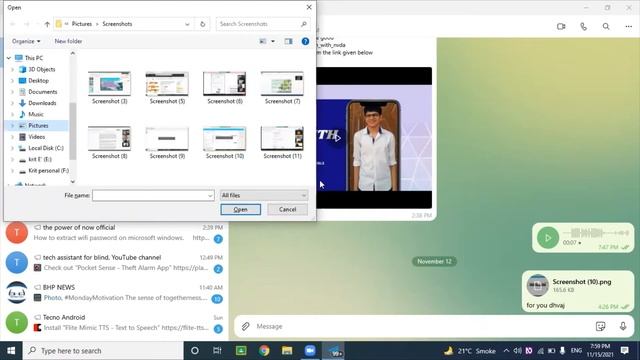Select 3D Objects in navigation pane
Screen dimensions: 640x360
point(41,69)
